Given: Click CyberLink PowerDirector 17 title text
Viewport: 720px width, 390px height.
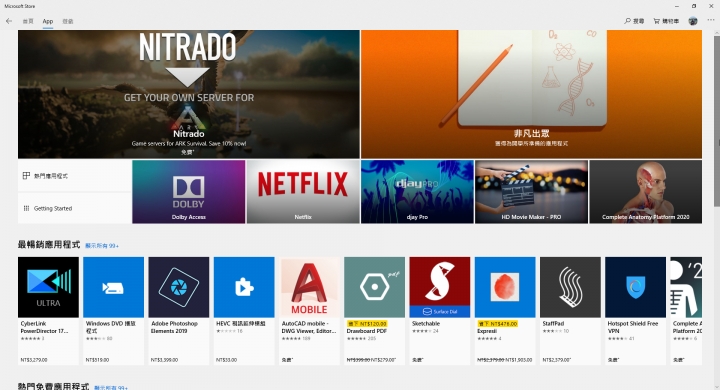Looking at the screenshot, I should tap(44, 327).
